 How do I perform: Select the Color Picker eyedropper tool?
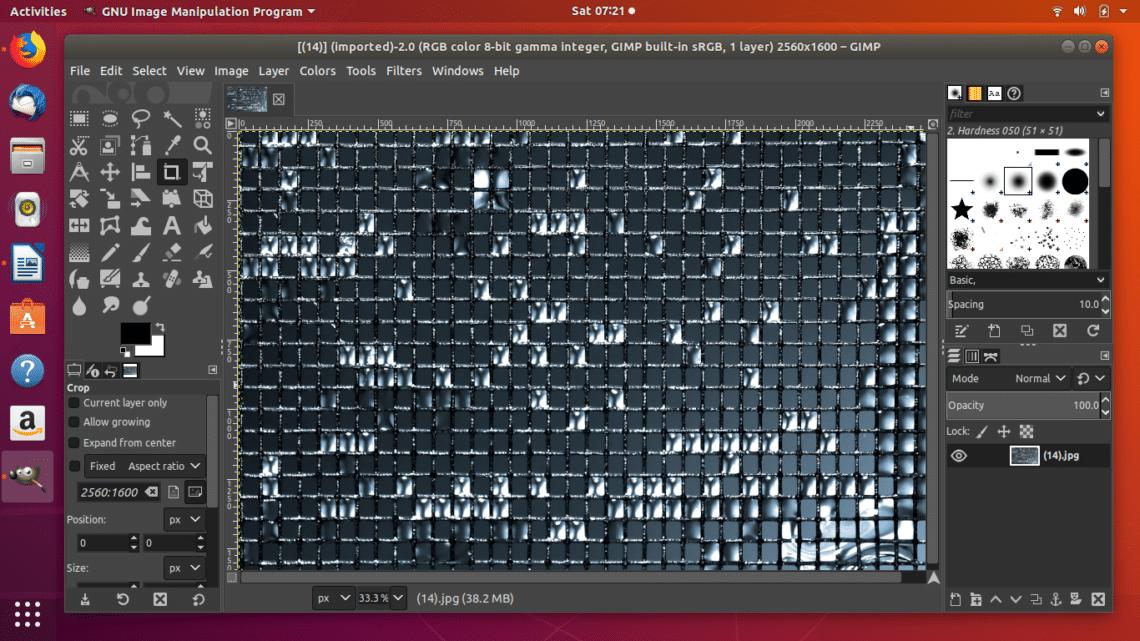(x=172, y=145)
